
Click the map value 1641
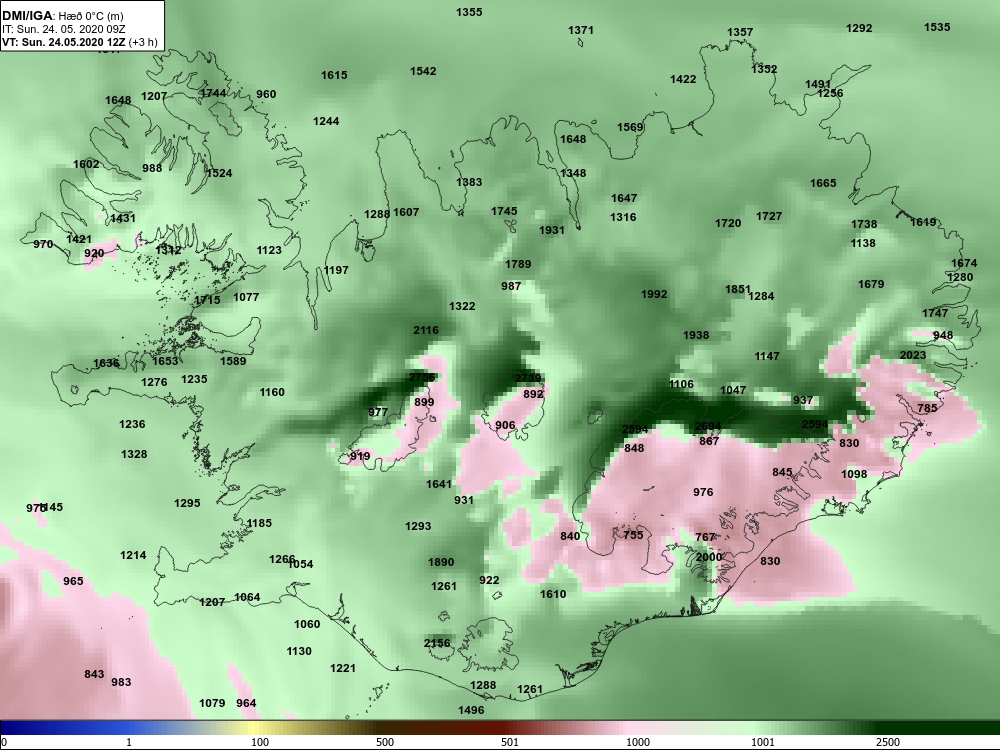point(439,484)
